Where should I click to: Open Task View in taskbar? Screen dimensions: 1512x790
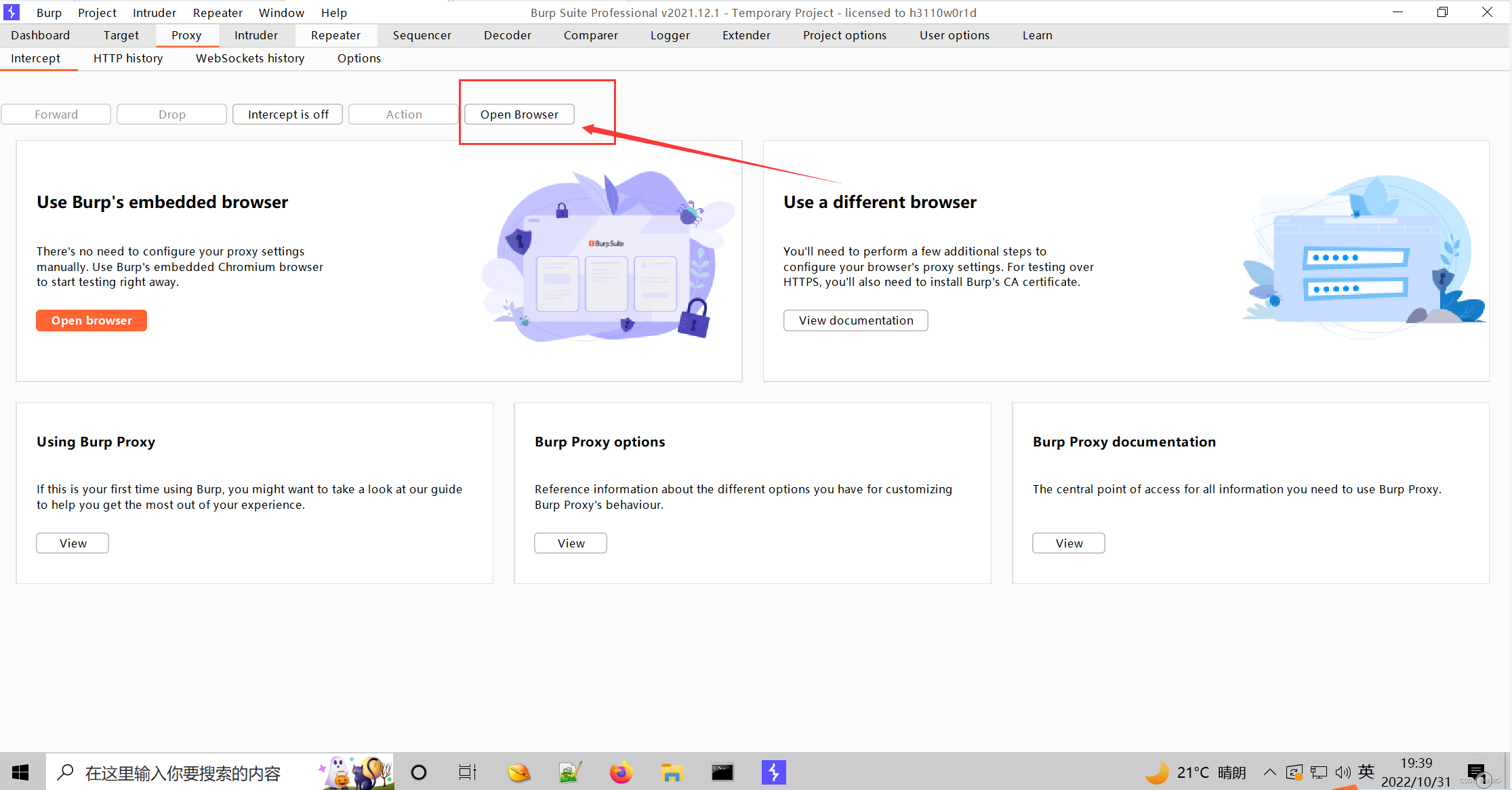[x=468, y=772]
